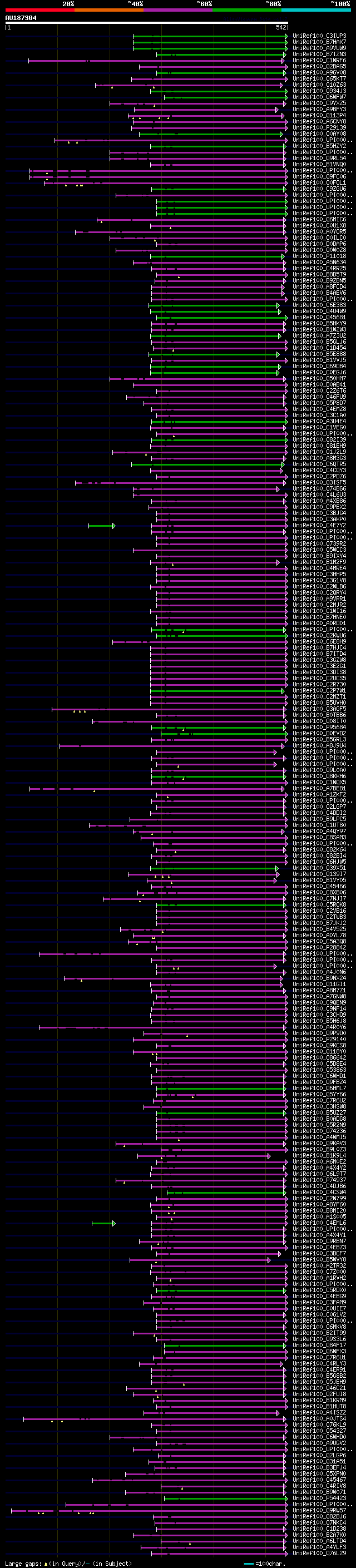The height and width of the screenshot is (1568, 356).
Task: Select label UniRef100_C4E7Y2
Action: pyautogui.click(x=319, y=525)
